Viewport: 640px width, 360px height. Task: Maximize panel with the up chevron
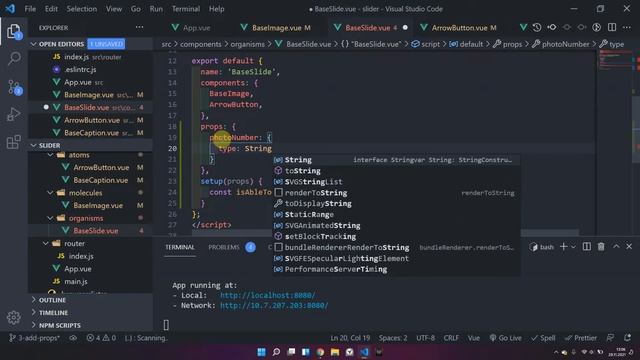tap(616, 247)
